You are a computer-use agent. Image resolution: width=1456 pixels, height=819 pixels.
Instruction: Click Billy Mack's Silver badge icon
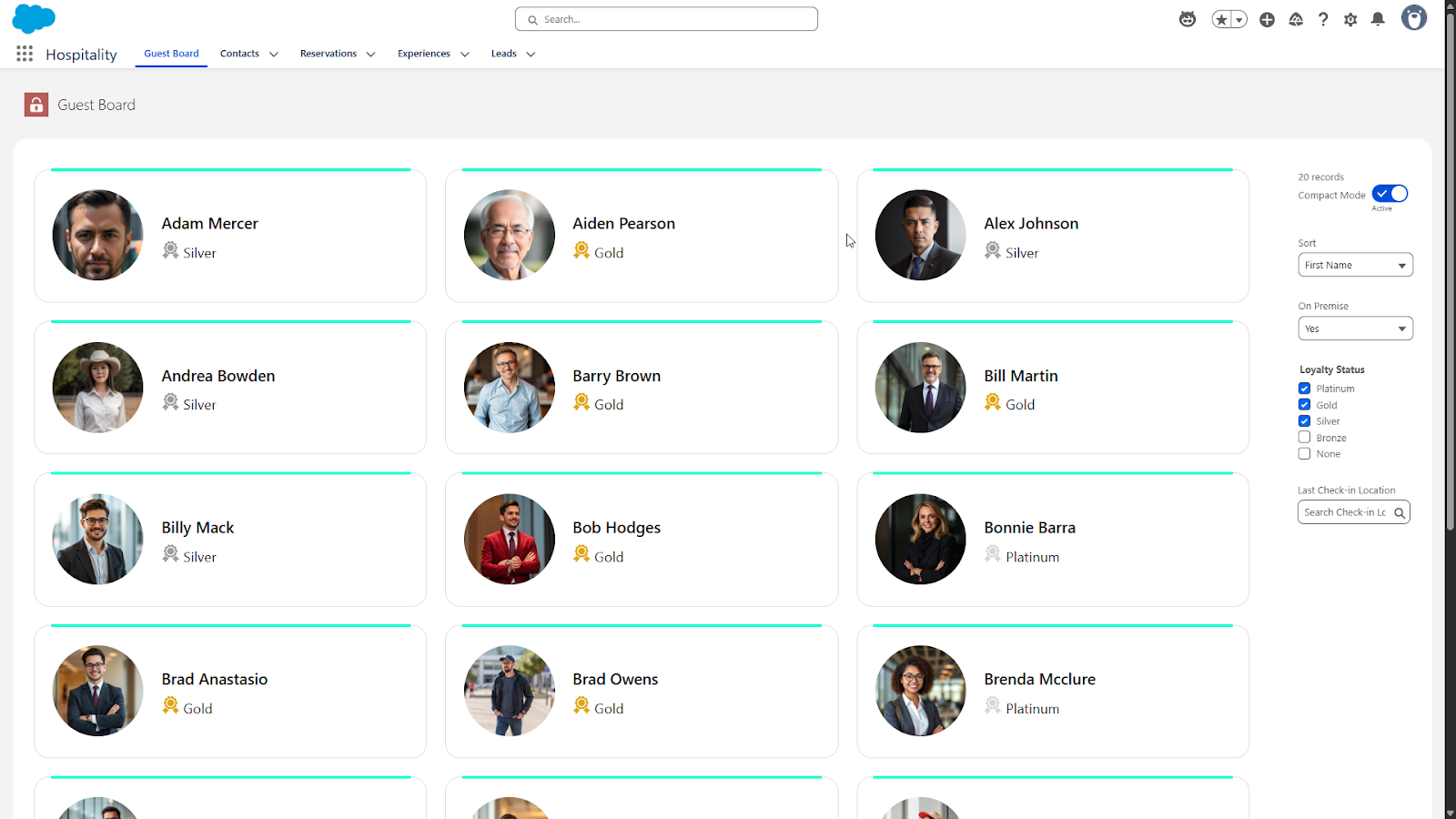point(170,554)
